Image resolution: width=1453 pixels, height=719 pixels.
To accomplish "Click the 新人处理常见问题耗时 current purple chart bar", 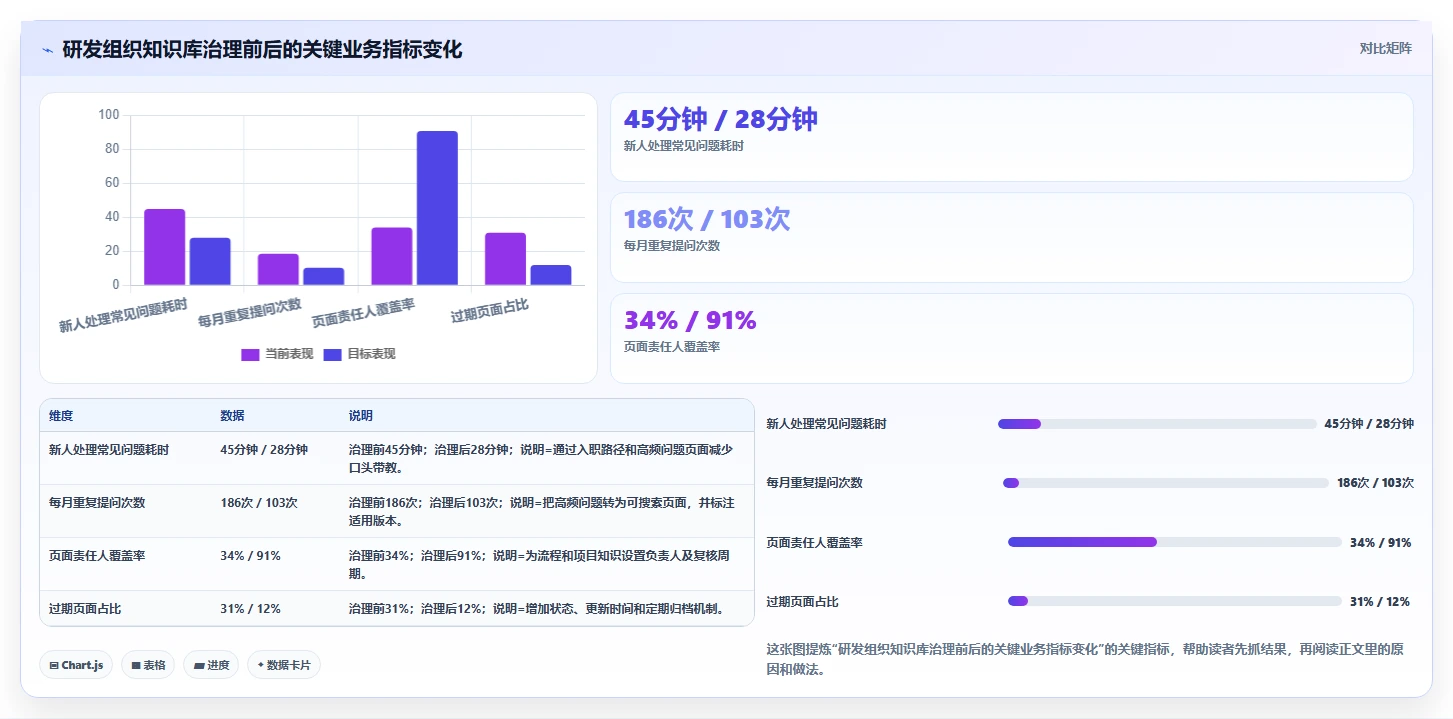I will [x=165, y=247].
